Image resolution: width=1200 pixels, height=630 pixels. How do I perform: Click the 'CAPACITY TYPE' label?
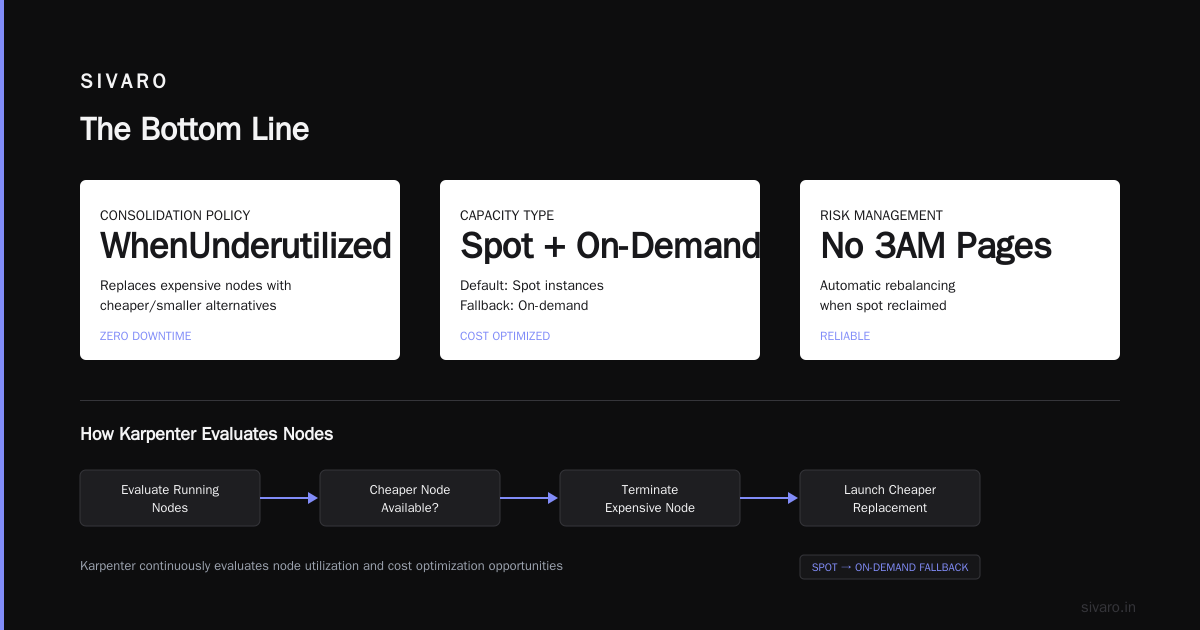(507, 215)
